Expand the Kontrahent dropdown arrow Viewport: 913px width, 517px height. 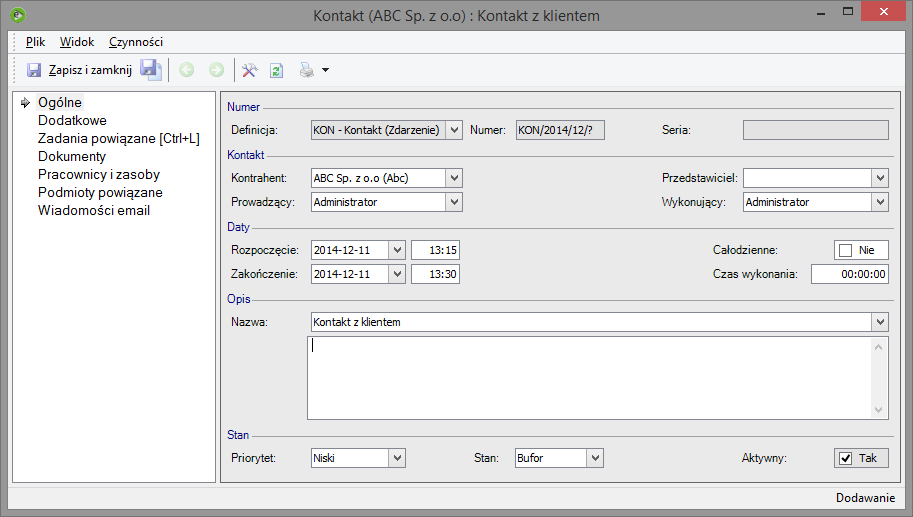454,178
